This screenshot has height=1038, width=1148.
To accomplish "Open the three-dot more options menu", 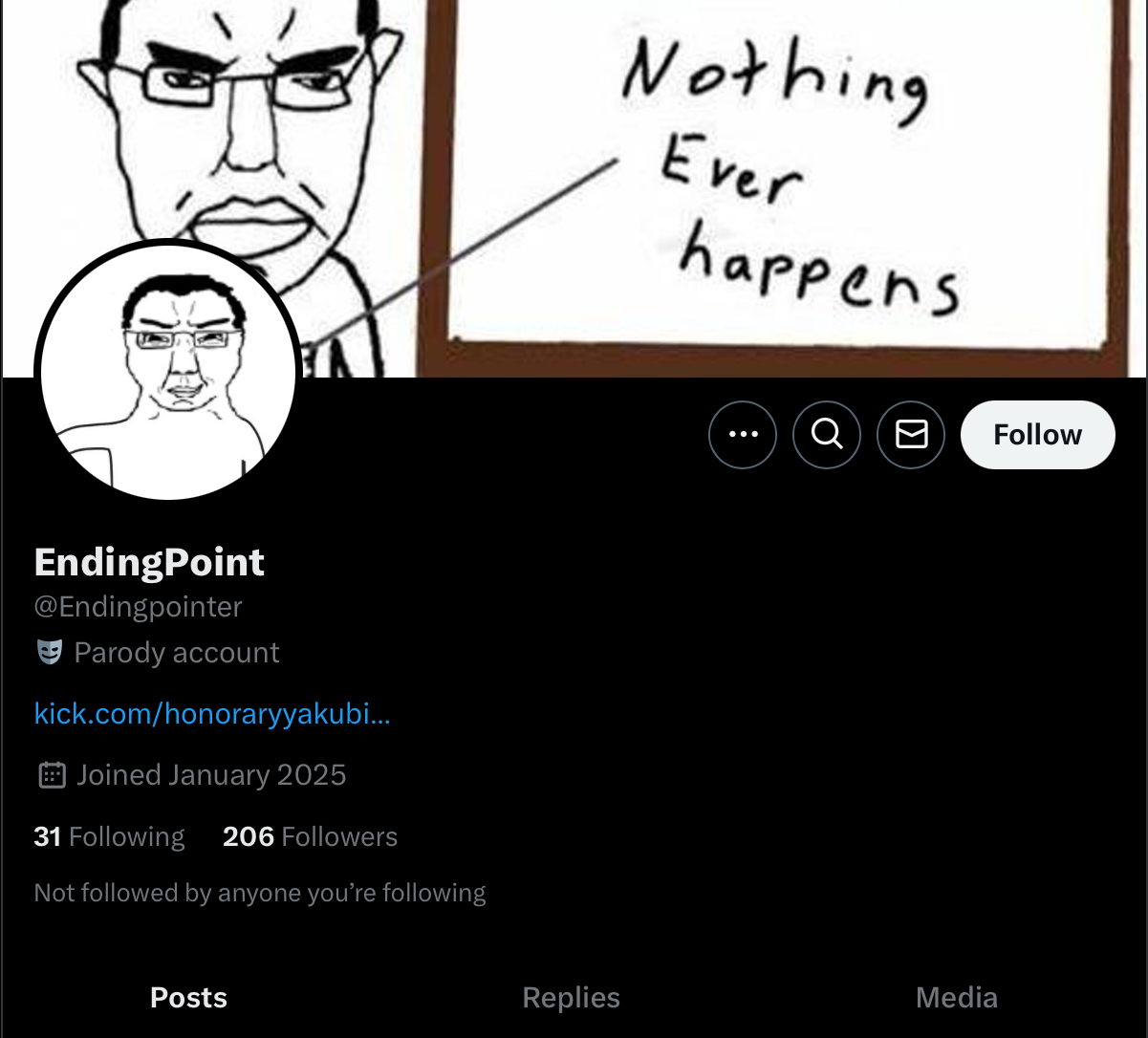I will tap(743, 435).
